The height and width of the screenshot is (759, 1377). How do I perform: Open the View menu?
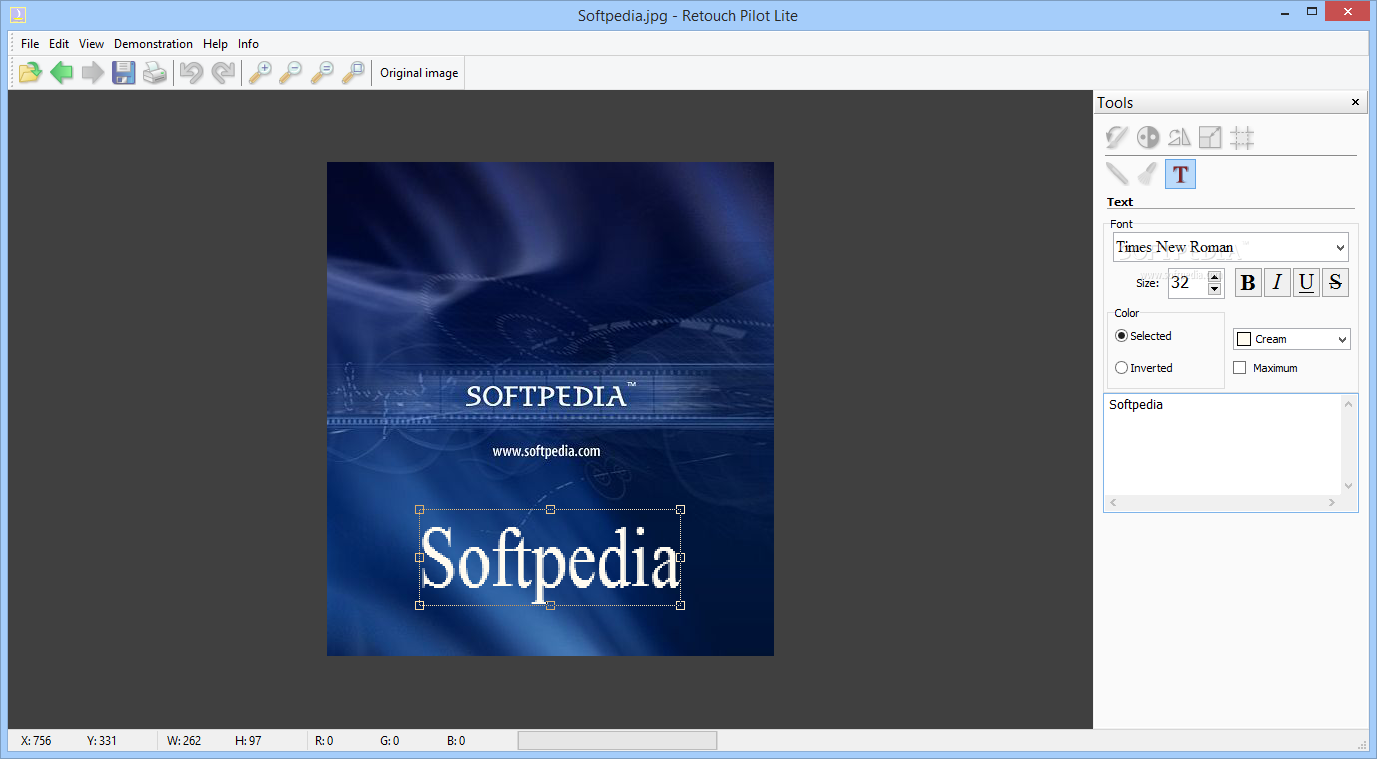(x=91, y=44)
